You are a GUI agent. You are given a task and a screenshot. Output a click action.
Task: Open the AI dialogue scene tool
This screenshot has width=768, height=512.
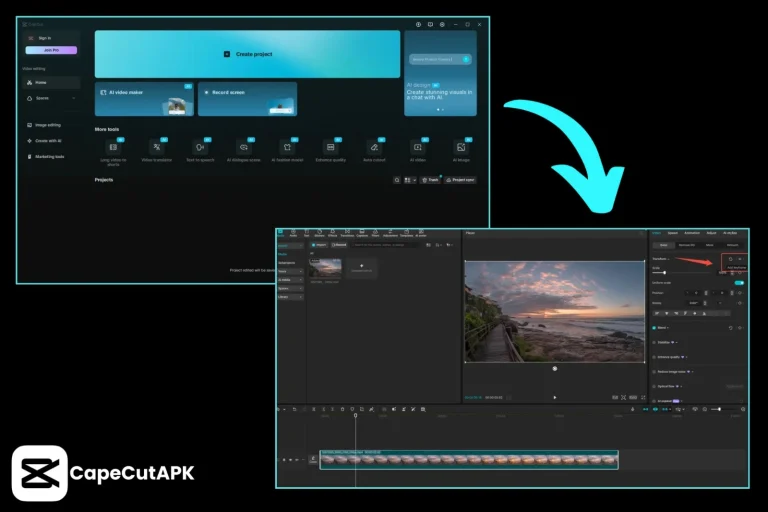tap(243, 150)
